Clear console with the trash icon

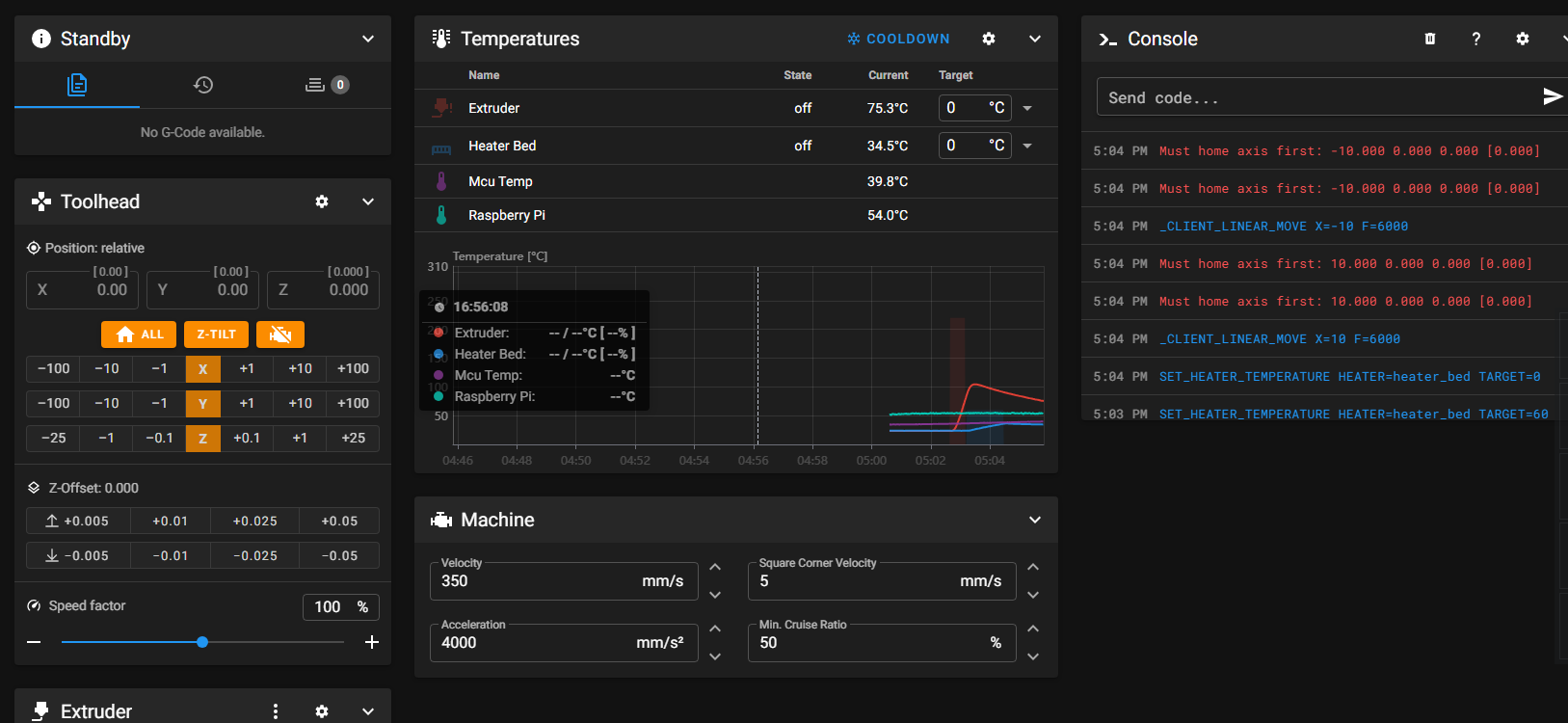(1430, 39)
